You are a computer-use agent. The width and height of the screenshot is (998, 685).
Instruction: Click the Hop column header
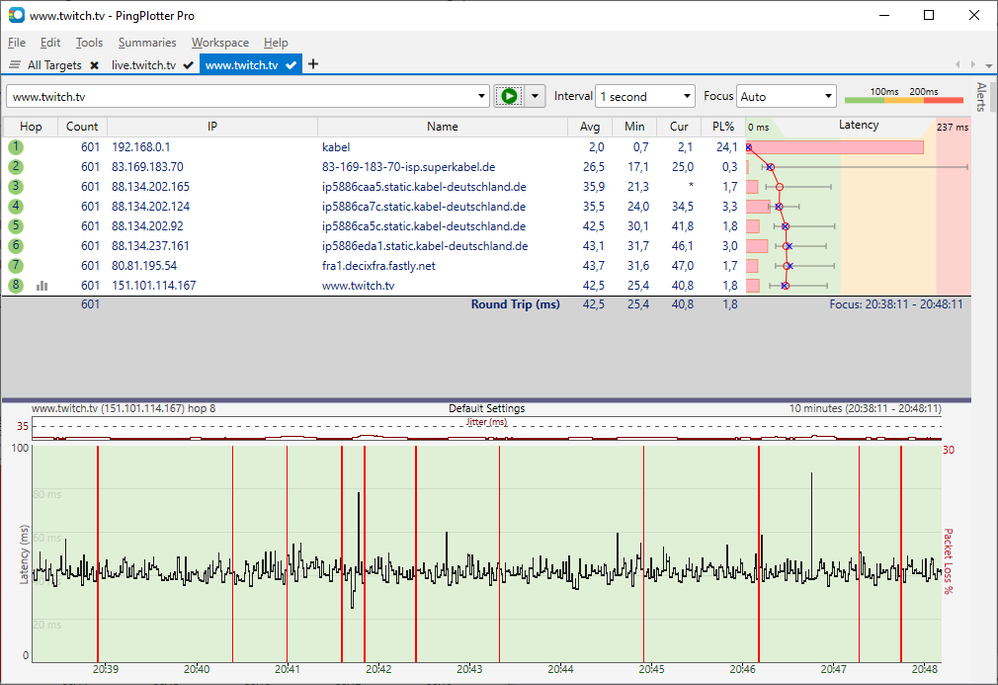[x=31, y=127]
